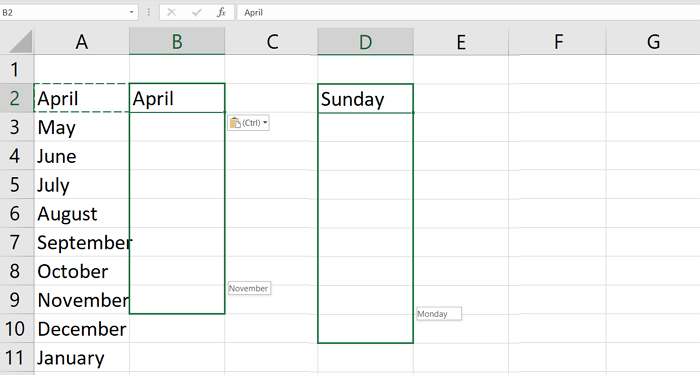The image size is (700, 375).
Task: Click the Enter checkmark icon in formula bar
Action: click(196, 12)
